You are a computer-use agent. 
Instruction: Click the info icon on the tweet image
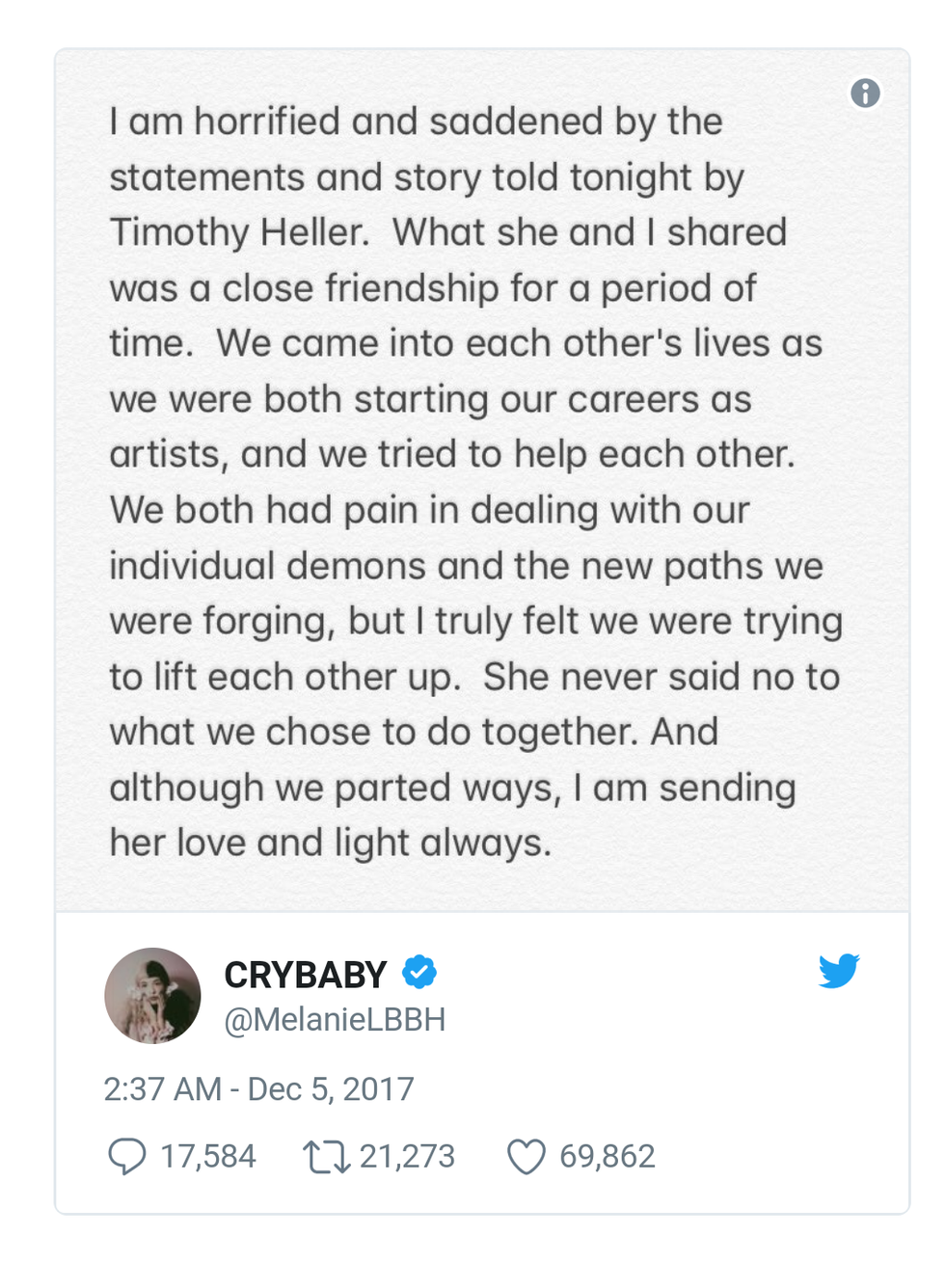[x=865, y=94]
